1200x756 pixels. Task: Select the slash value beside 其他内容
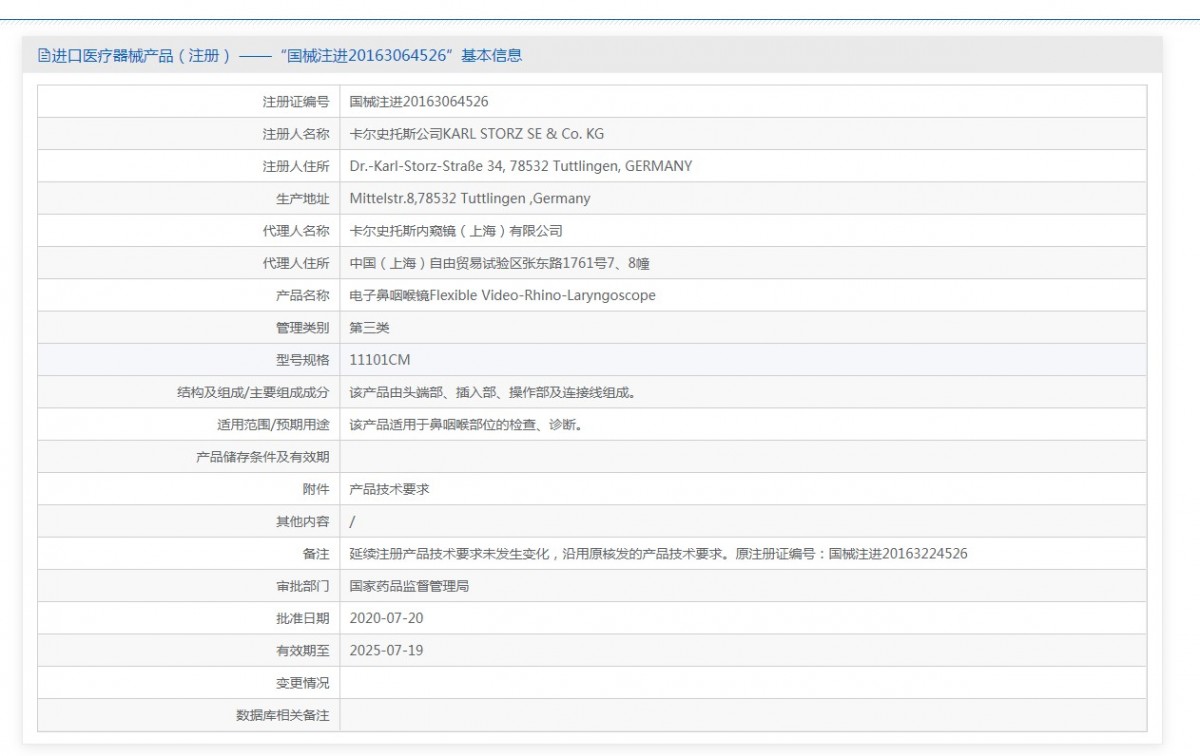pos(352,521)
